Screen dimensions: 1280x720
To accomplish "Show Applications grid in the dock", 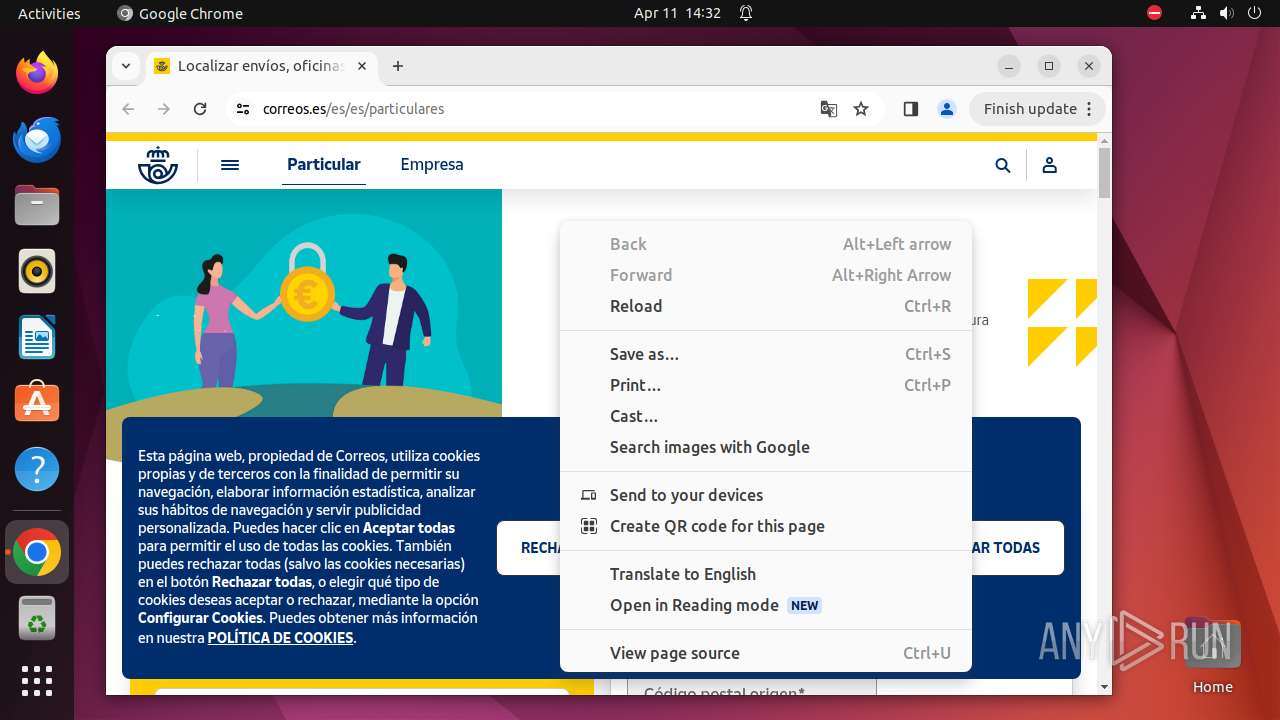I will [x=37, y=681].
